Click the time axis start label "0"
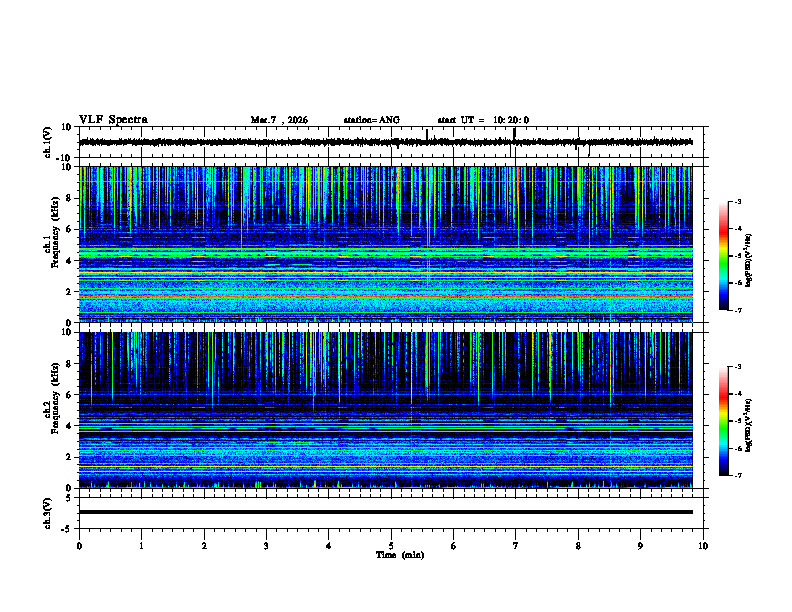The image size is (792, 612). pos(79,546)
